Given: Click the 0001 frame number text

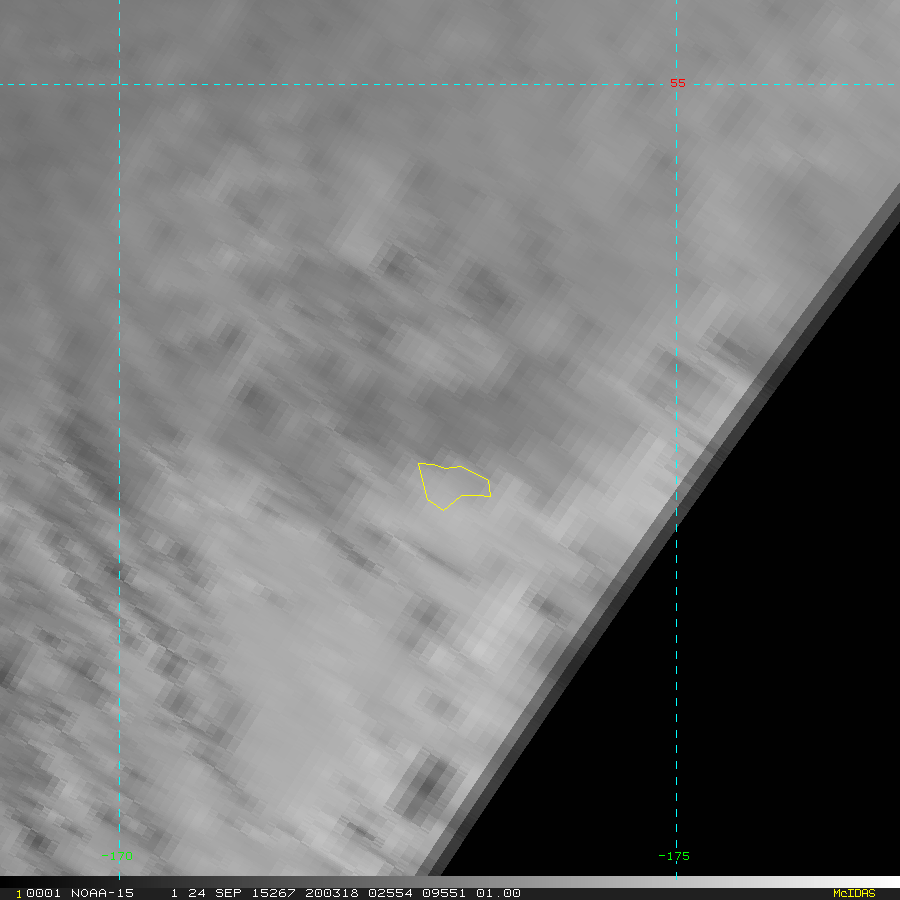Looking at the screenshot, I should pyautogui.click(x=44, y=893).
